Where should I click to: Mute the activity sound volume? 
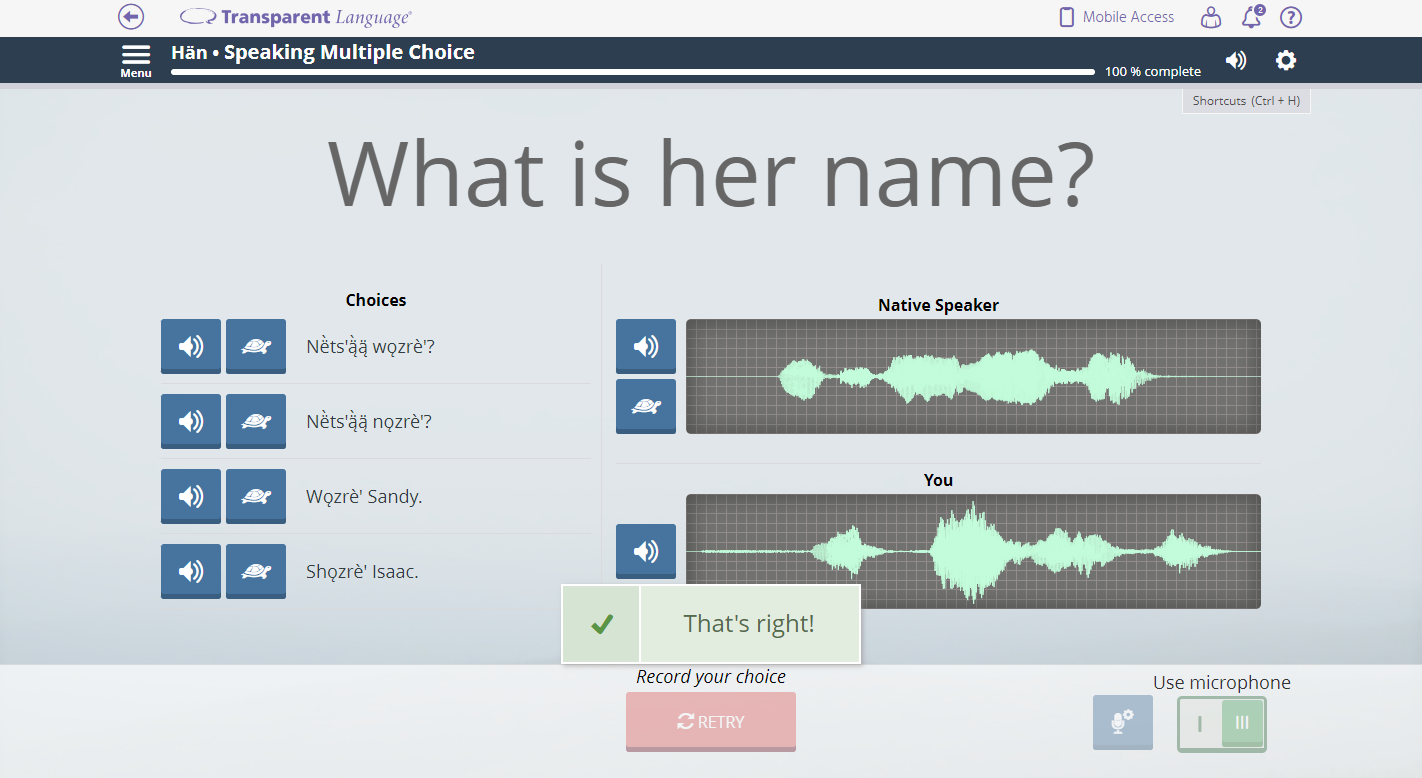point(1236,60)
